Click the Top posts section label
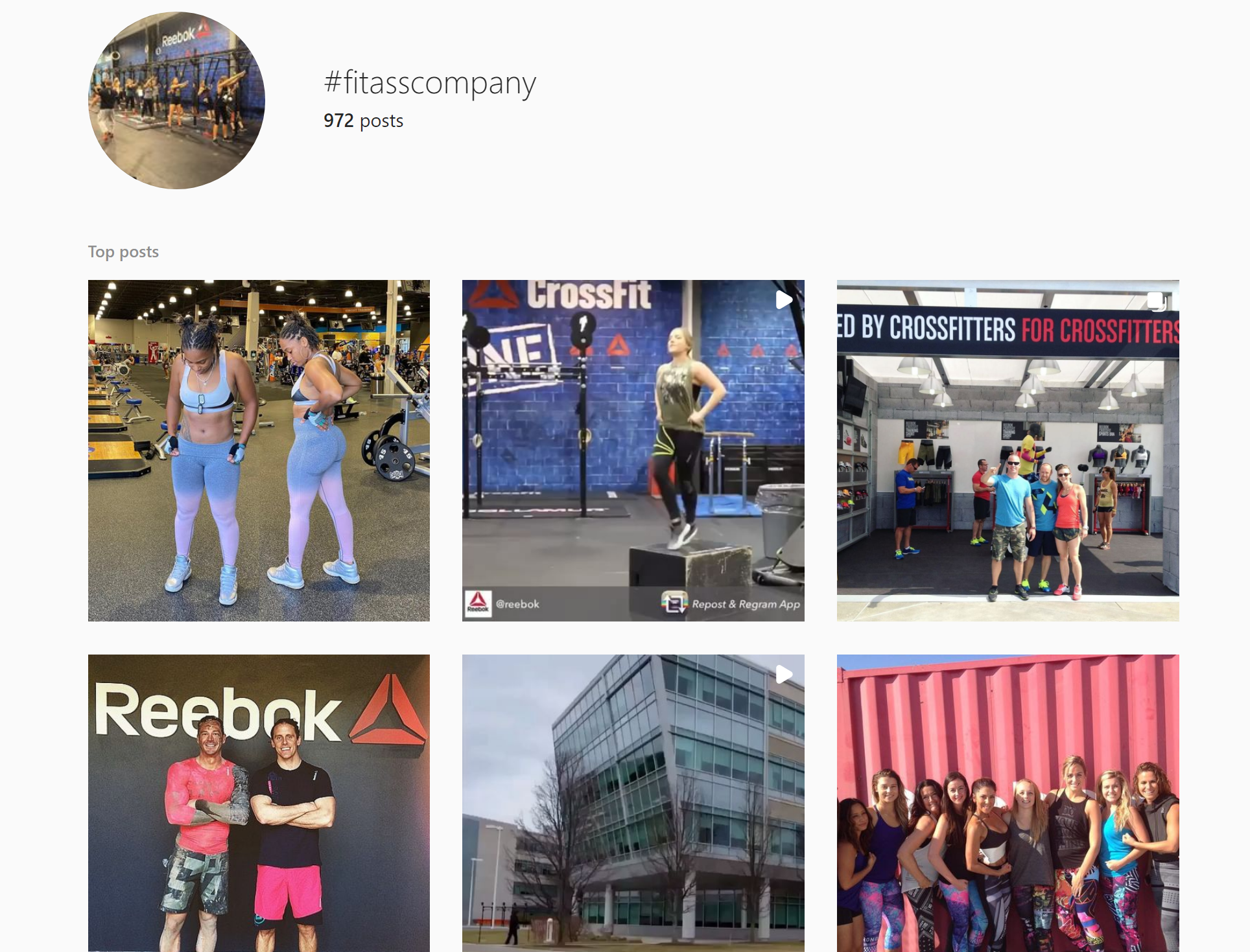The height and width of the screenshot is (952, 1250). click(123, 251)
